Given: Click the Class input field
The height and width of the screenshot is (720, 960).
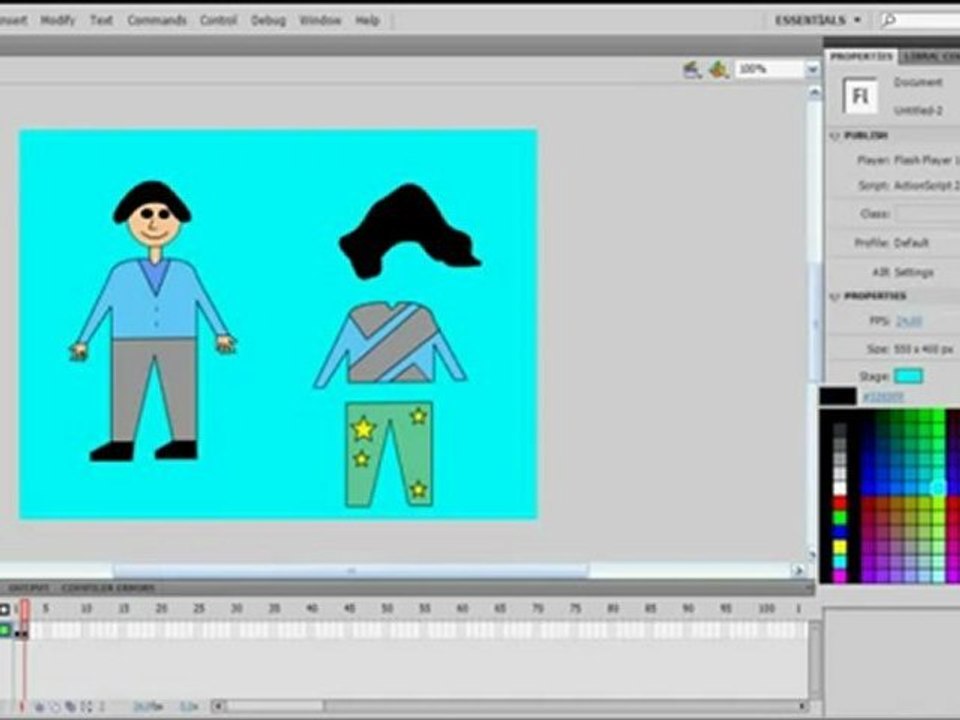Looking at the screenshot, I should (928, 214).
